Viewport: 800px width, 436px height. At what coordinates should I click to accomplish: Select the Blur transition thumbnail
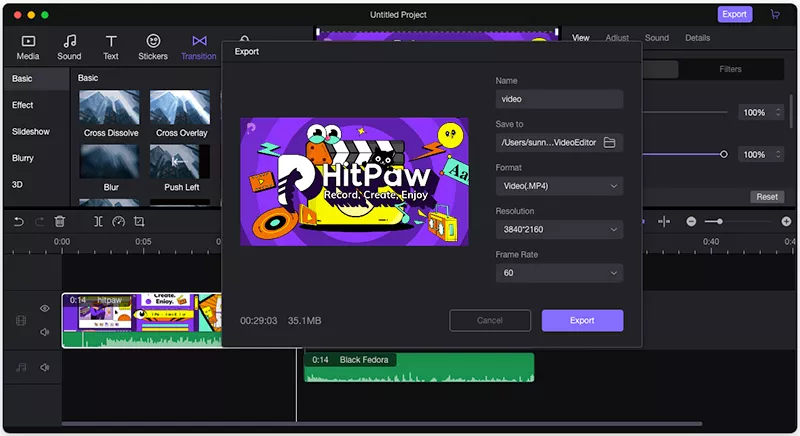click(x=110, y=161)
